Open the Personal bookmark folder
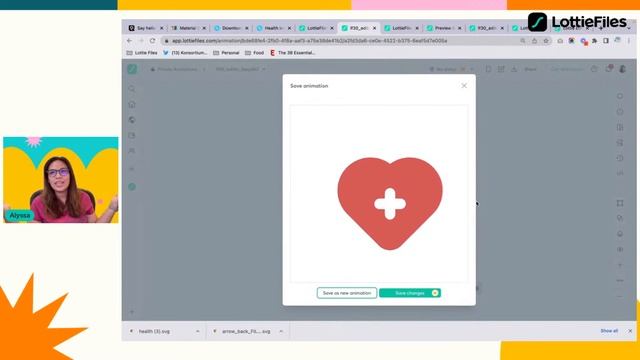Image resolution: width=640 pixels, height=360 pixels. pos(226,53)
